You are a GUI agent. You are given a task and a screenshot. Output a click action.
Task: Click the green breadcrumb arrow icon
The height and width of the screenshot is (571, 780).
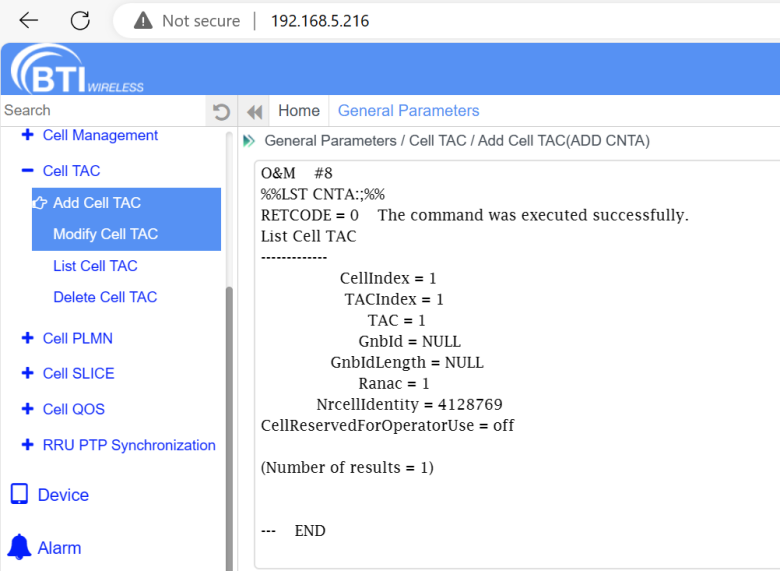pyautogui.click(x=249, y=141)
